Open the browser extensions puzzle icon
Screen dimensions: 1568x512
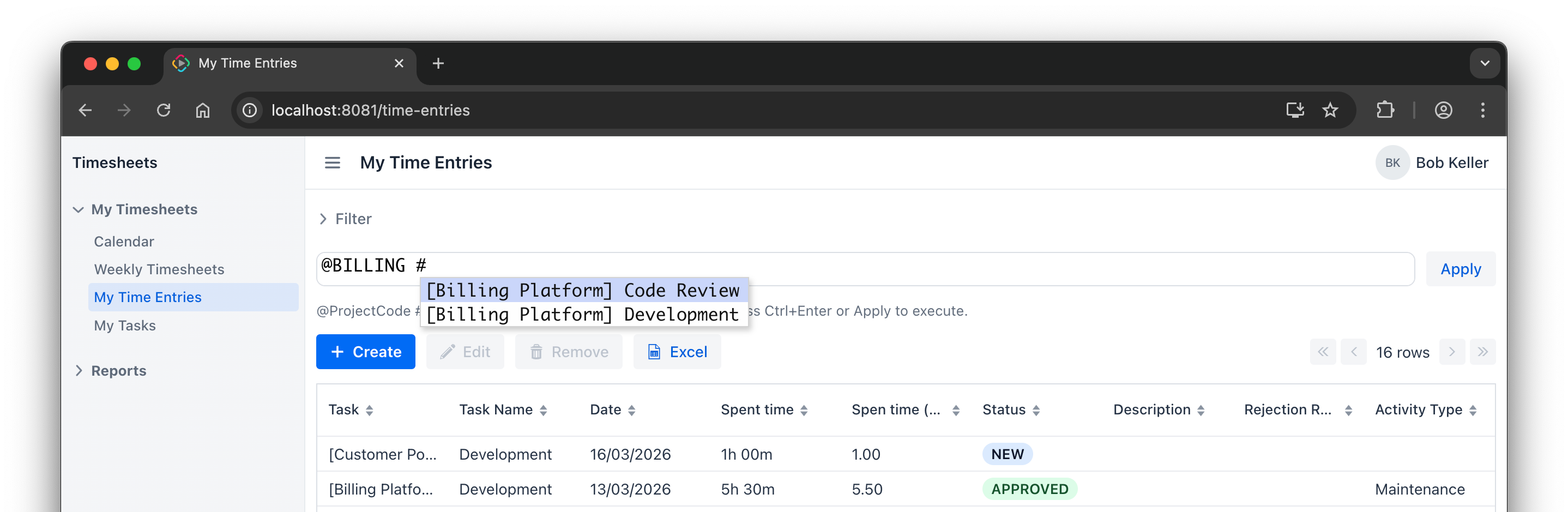1385,110
